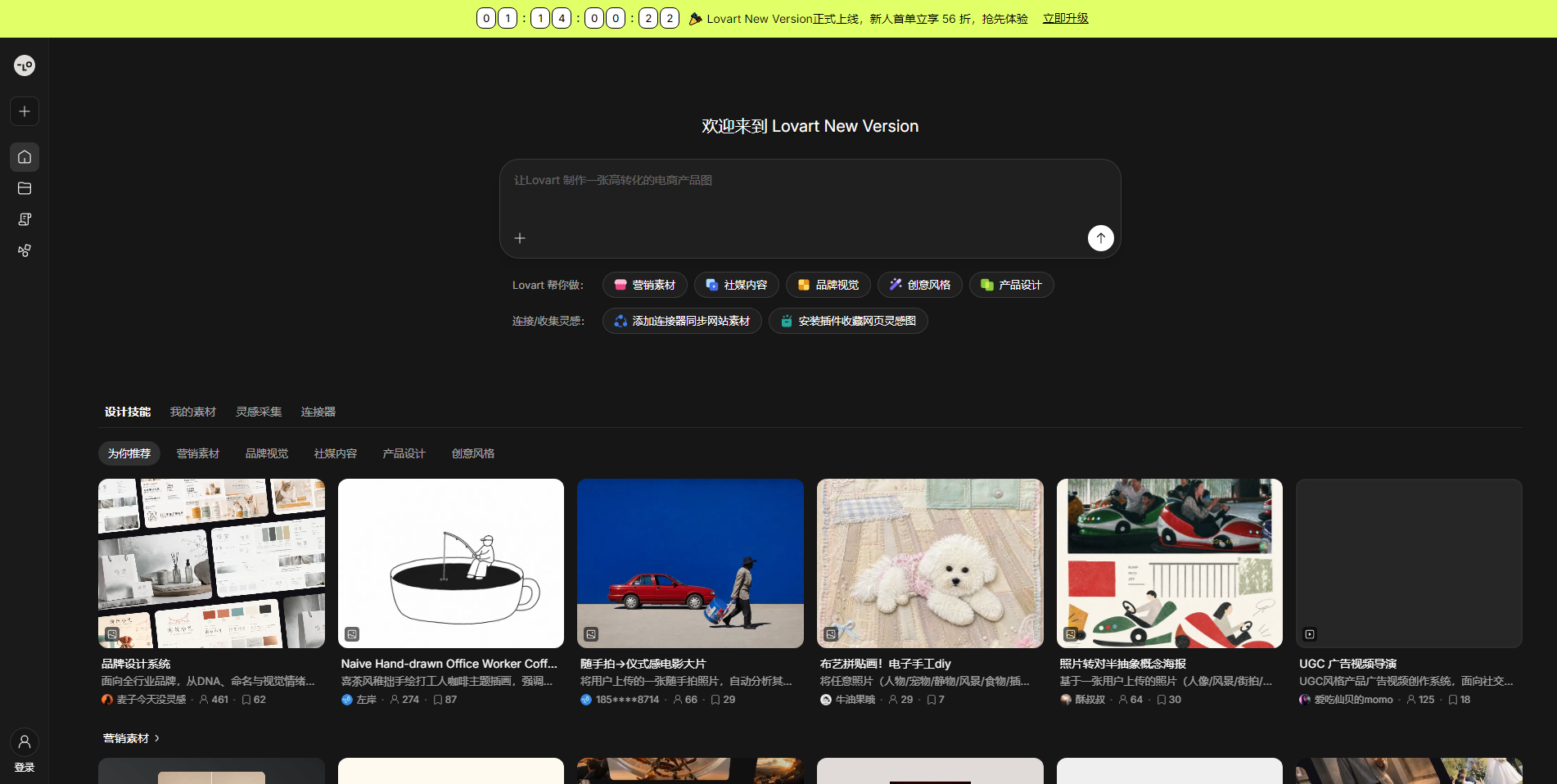The height and width of the screenshot is (784, 1557).
Task: Expand the 营销素材 section via its chevron heading
Action: pyautogui.click(x=131, y=738)
